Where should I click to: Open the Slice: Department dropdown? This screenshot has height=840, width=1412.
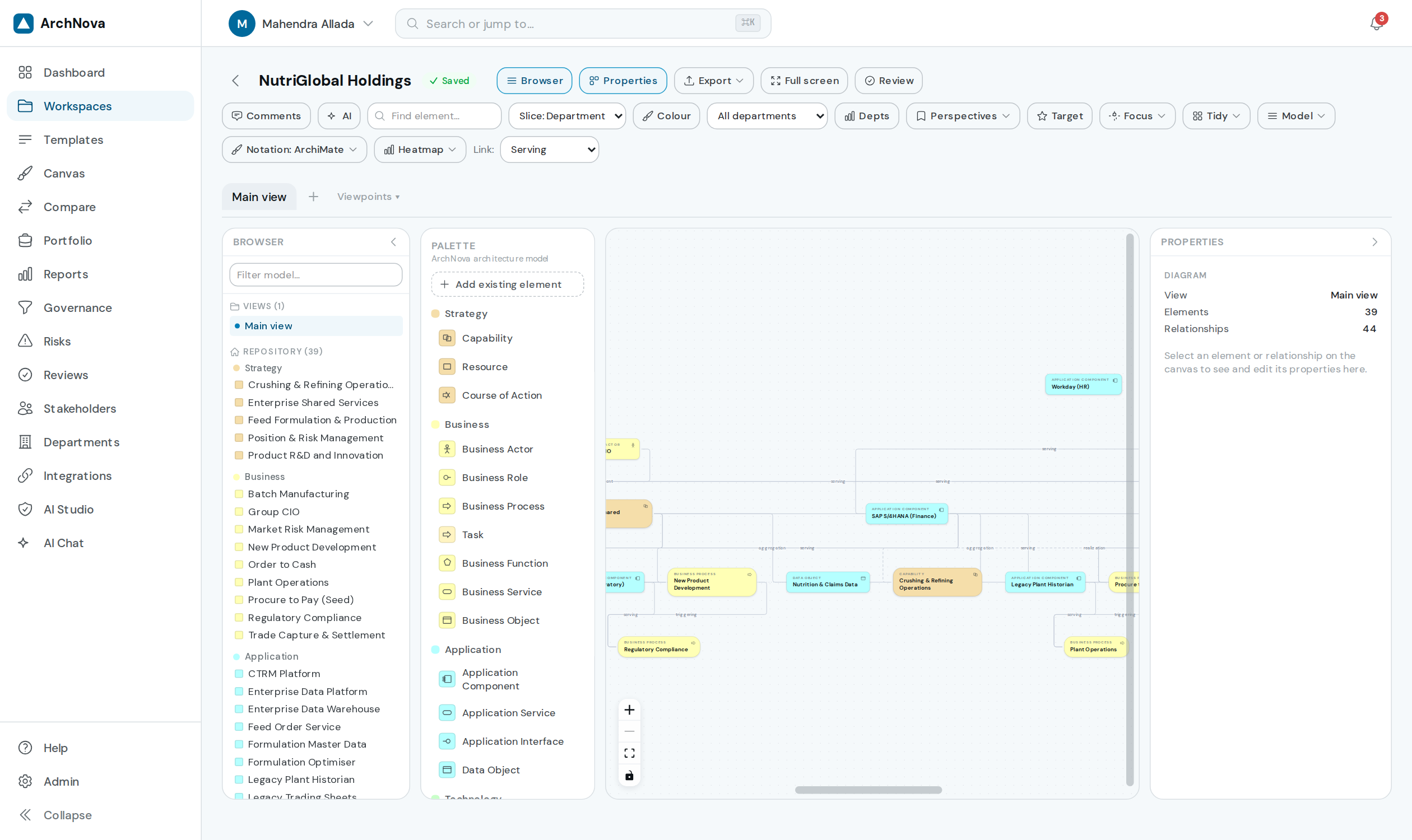[567, 116]
